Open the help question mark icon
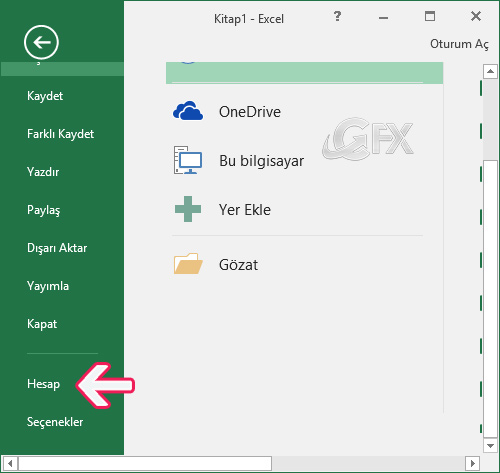 tap(337, 16)
